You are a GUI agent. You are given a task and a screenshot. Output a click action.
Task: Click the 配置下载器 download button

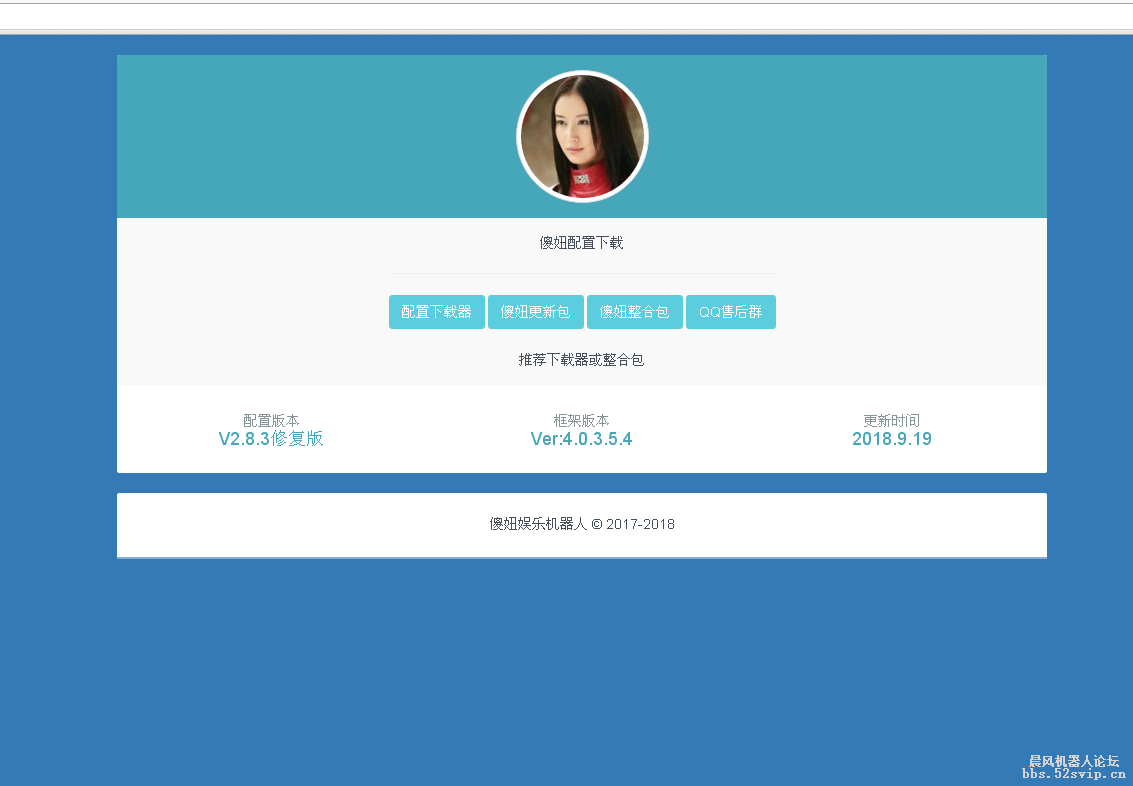[436, 311]
